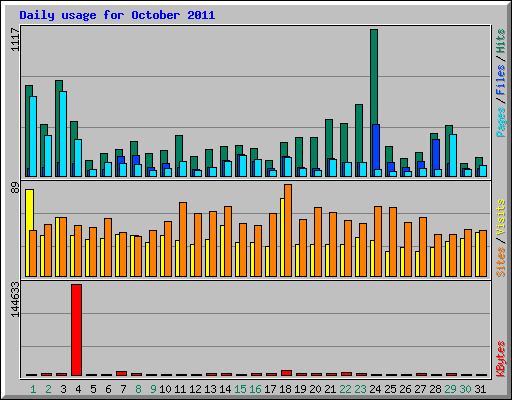The height and width of the screenshot is (400, 512).
Task: Click day number 21 on the x-axis
Action: [330, 389]
